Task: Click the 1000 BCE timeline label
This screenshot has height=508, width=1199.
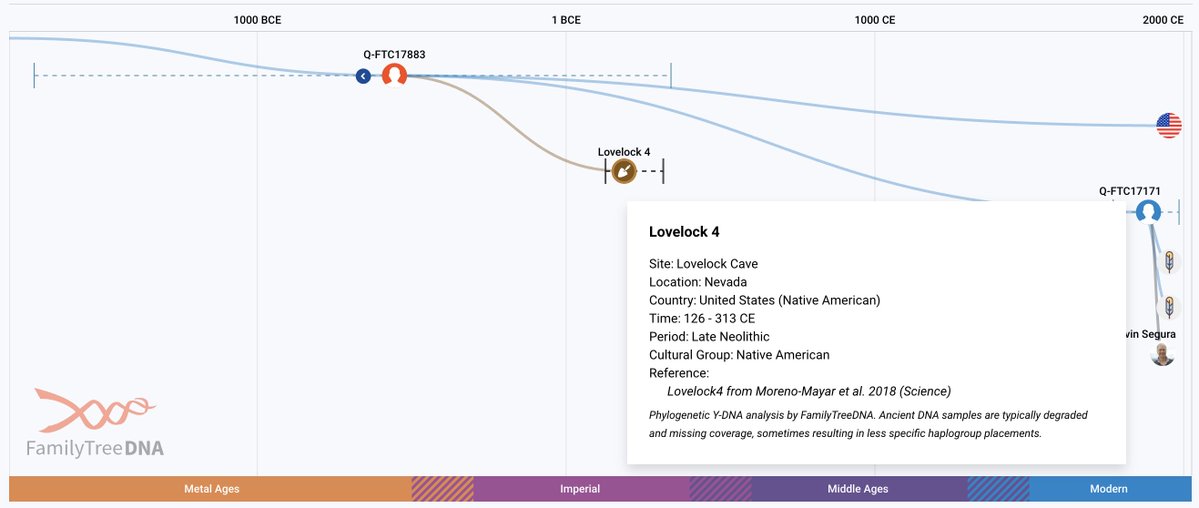Action: 258,20
